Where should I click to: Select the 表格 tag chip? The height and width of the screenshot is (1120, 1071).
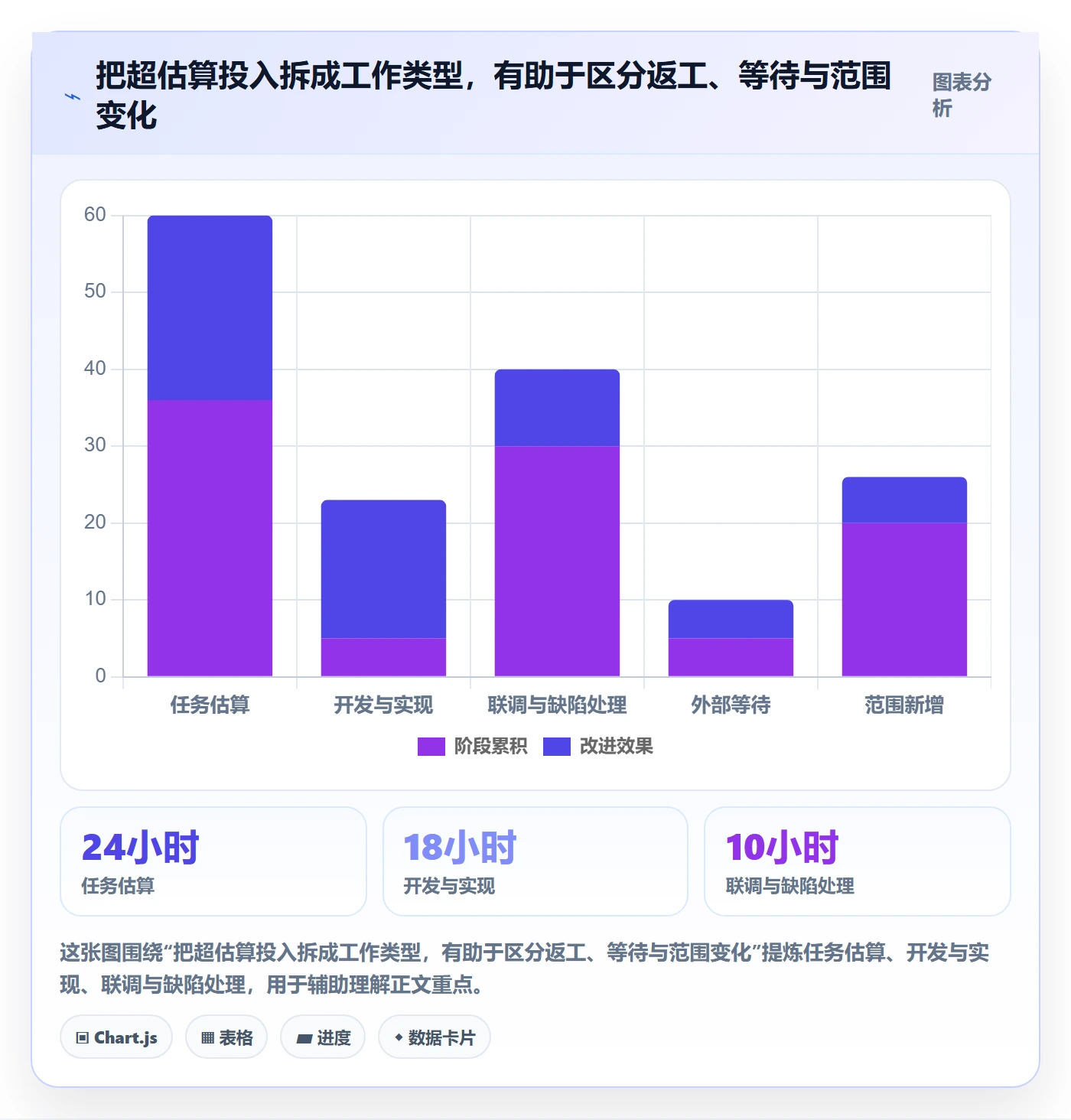pyautogui.click(x=226, y=1037)
